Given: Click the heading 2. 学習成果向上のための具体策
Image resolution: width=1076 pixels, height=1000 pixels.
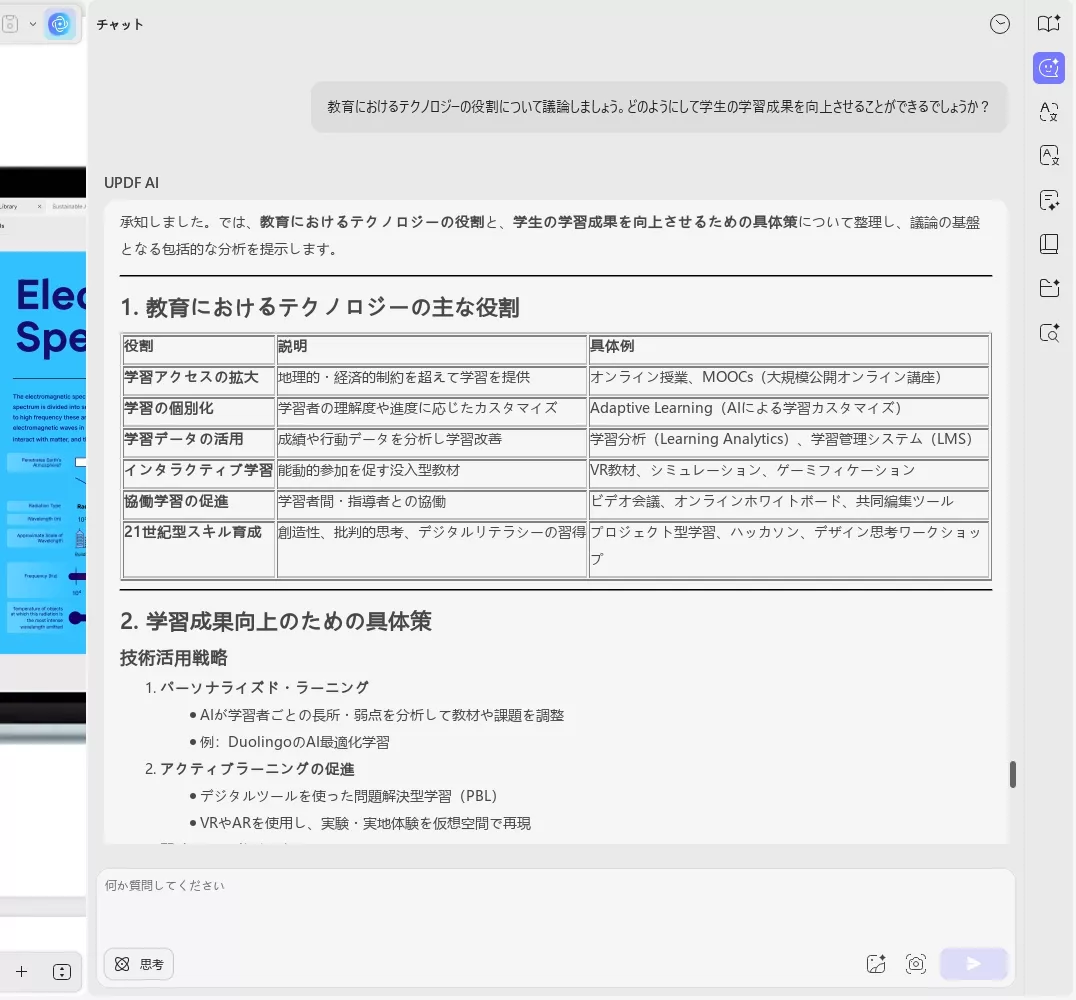Looking at the screenshot, I should (x=276, y=621).
